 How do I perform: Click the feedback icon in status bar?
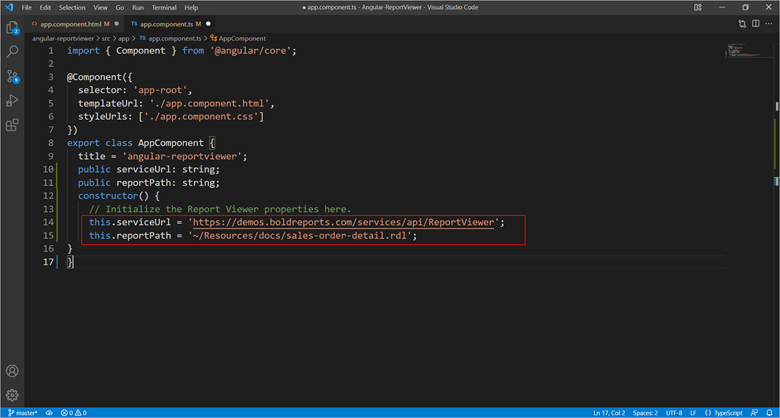[x=755, y=413]
